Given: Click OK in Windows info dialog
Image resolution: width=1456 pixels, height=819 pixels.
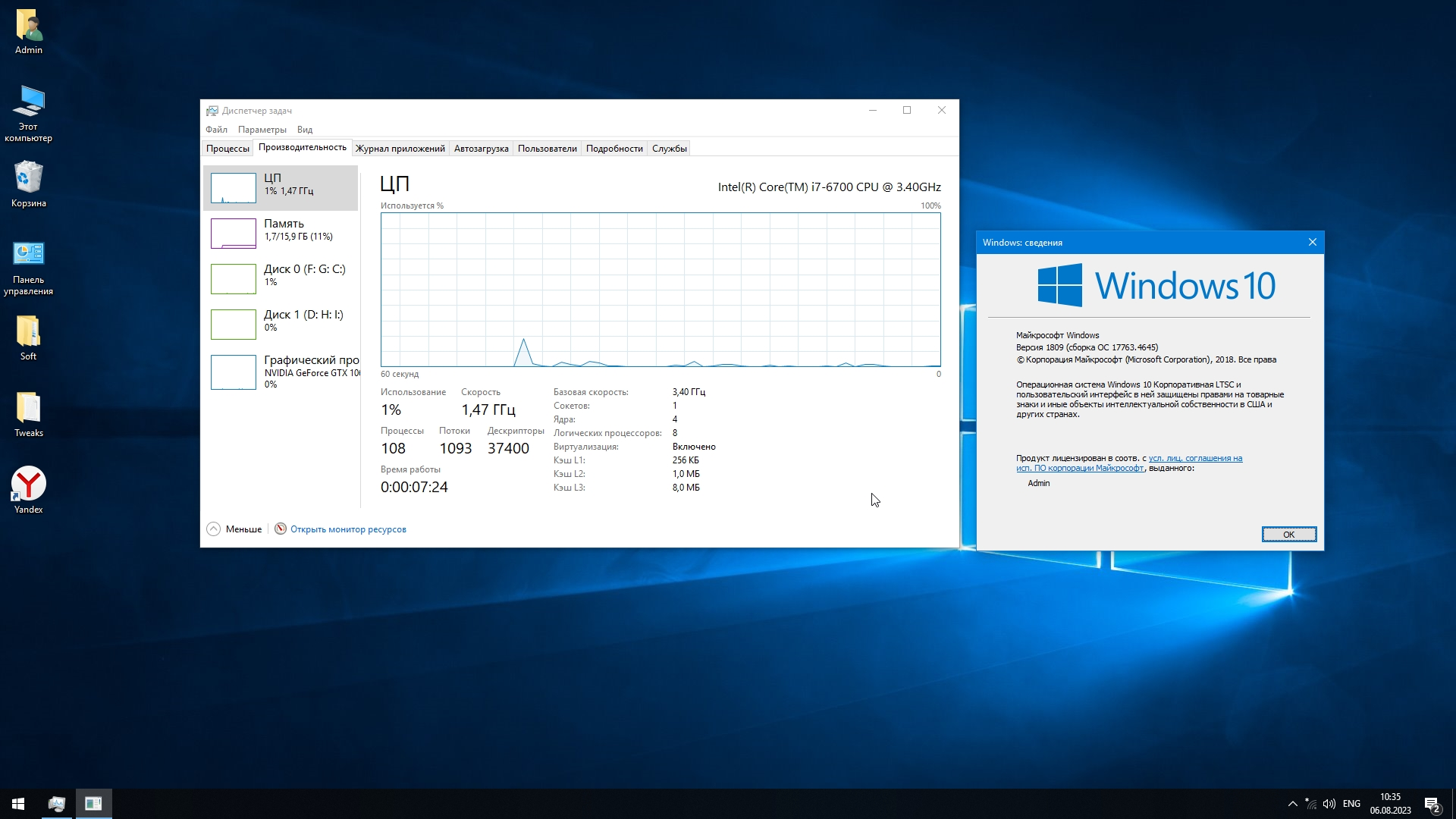Looking at the screenshot, I should tap(1288, 535).
